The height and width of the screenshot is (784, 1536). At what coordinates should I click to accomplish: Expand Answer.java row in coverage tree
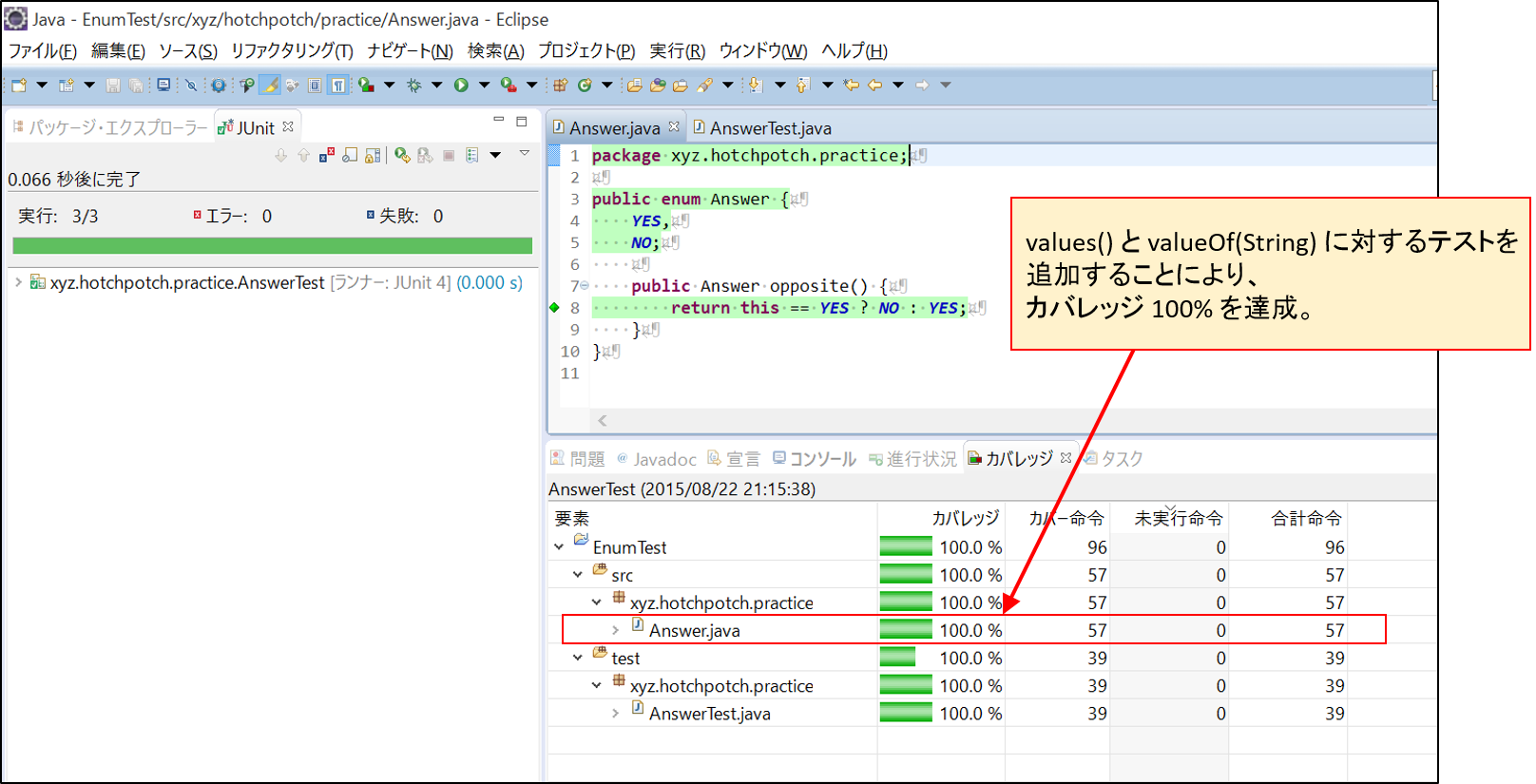click(615, 630)
